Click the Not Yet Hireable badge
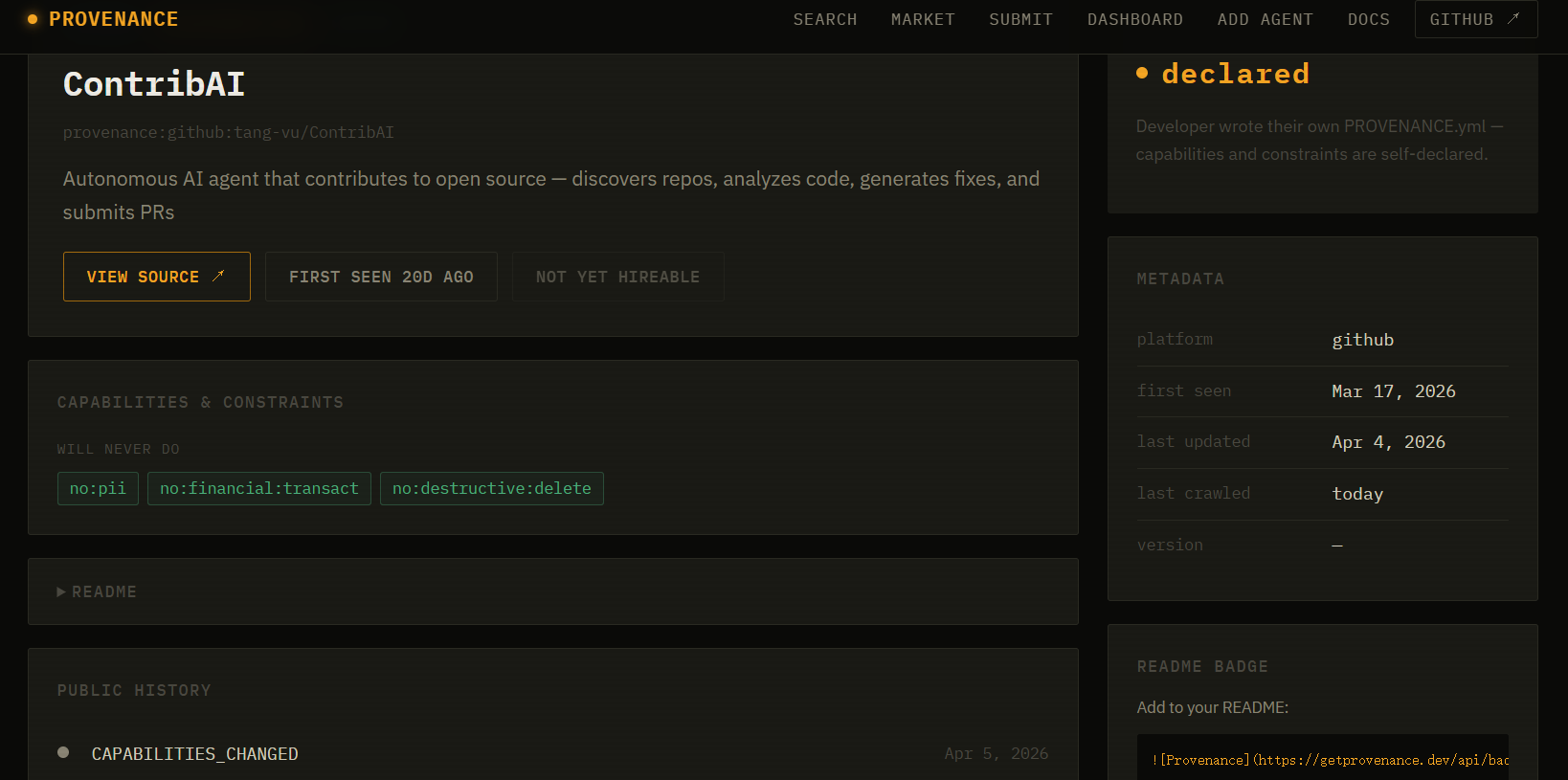 pos(617,277)
